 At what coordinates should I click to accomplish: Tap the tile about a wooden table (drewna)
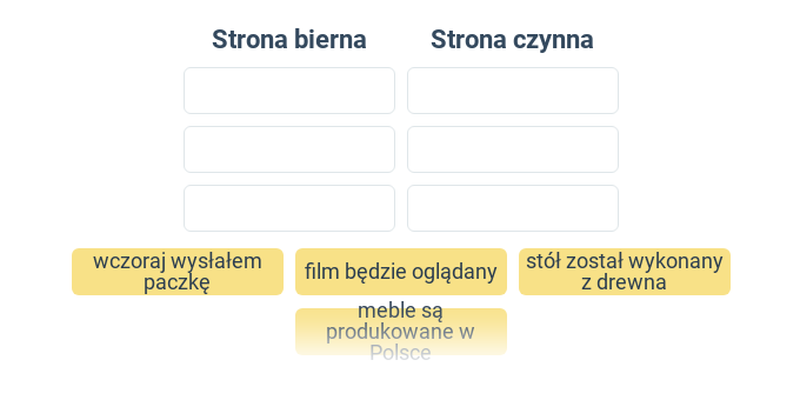624,271
